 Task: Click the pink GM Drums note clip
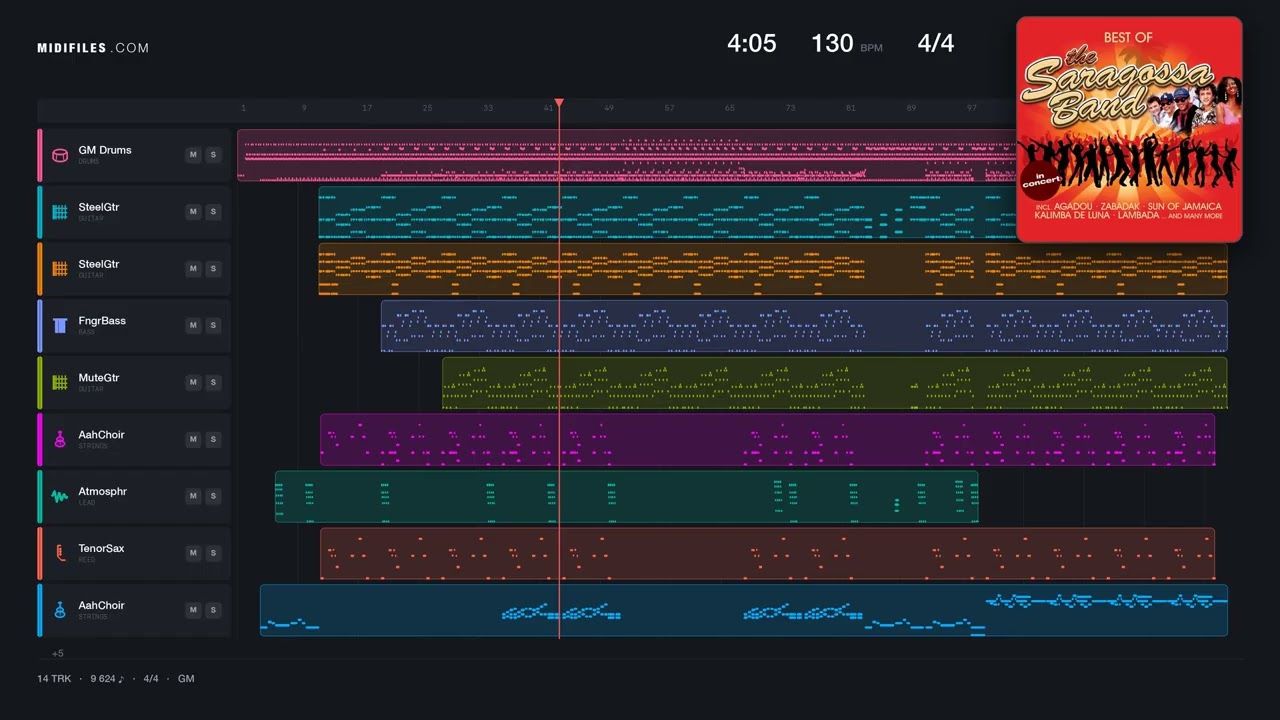(626, 155)
